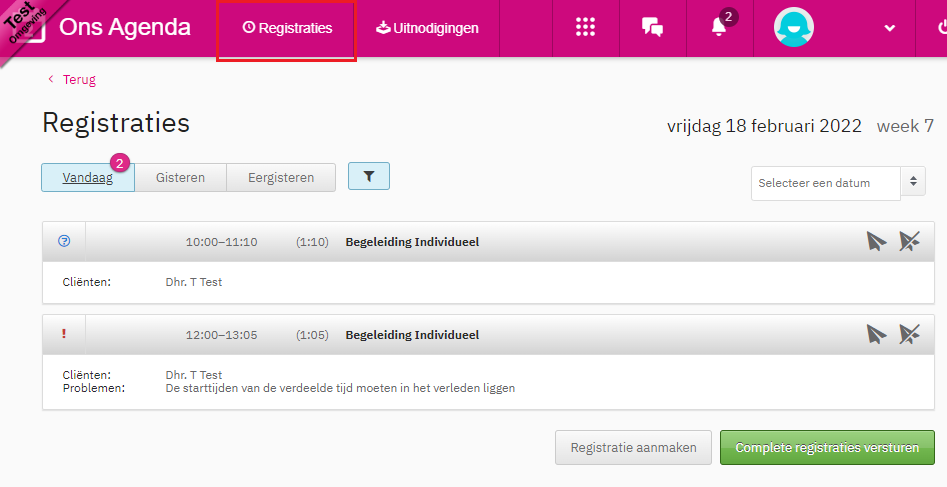Click the power logout icon
This screenshot has height=487, width=947.
point(936,28)
